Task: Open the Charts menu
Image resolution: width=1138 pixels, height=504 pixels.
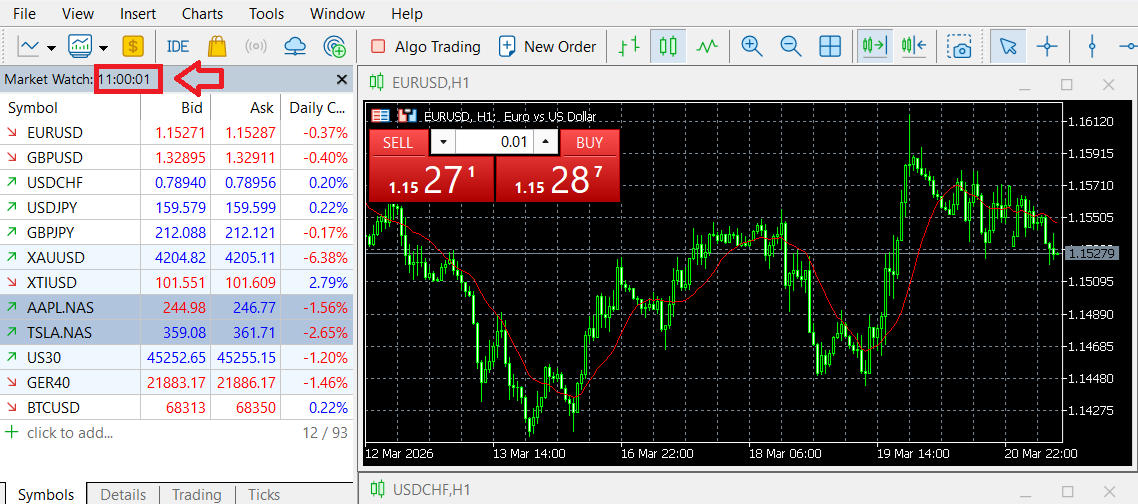Action: click(x=202, y=13)
